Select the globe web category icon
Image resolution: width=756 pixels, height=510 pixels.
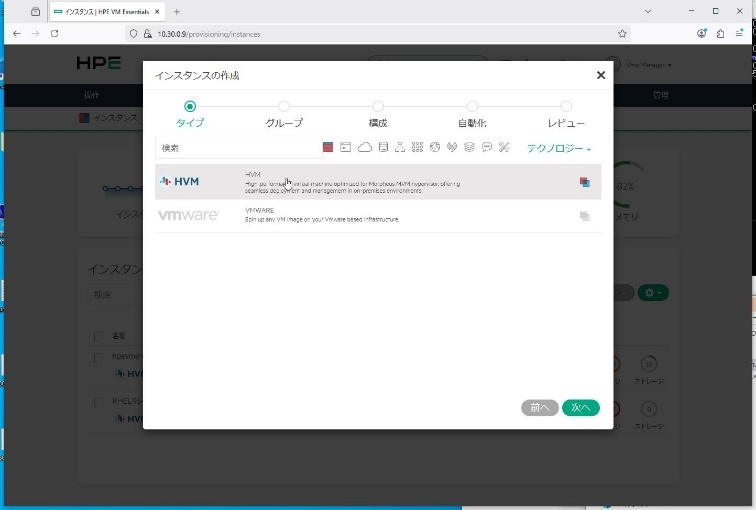[435, 148]
